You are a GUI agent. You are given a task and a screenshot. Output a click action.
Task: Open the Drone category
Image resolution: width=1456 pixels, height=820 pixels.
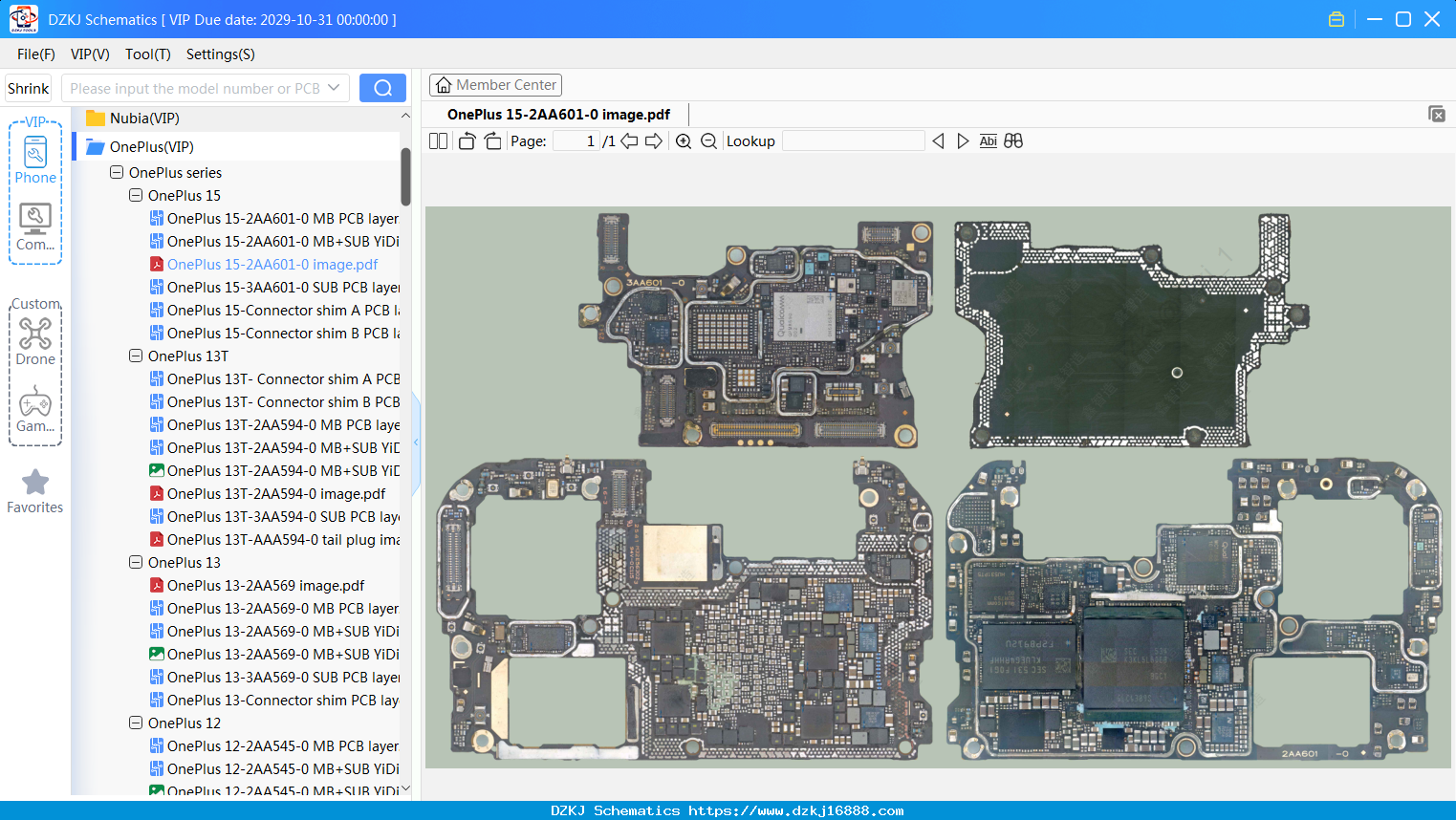pyautogui.click(x=35, y=341)
